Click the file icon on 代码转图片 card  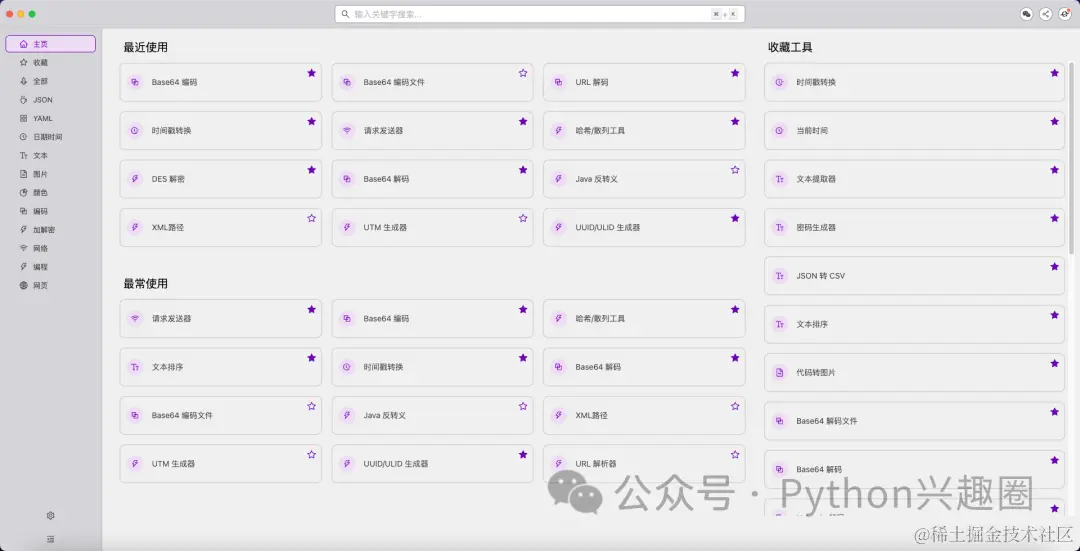pyautogui.click(x=780, y=373)
